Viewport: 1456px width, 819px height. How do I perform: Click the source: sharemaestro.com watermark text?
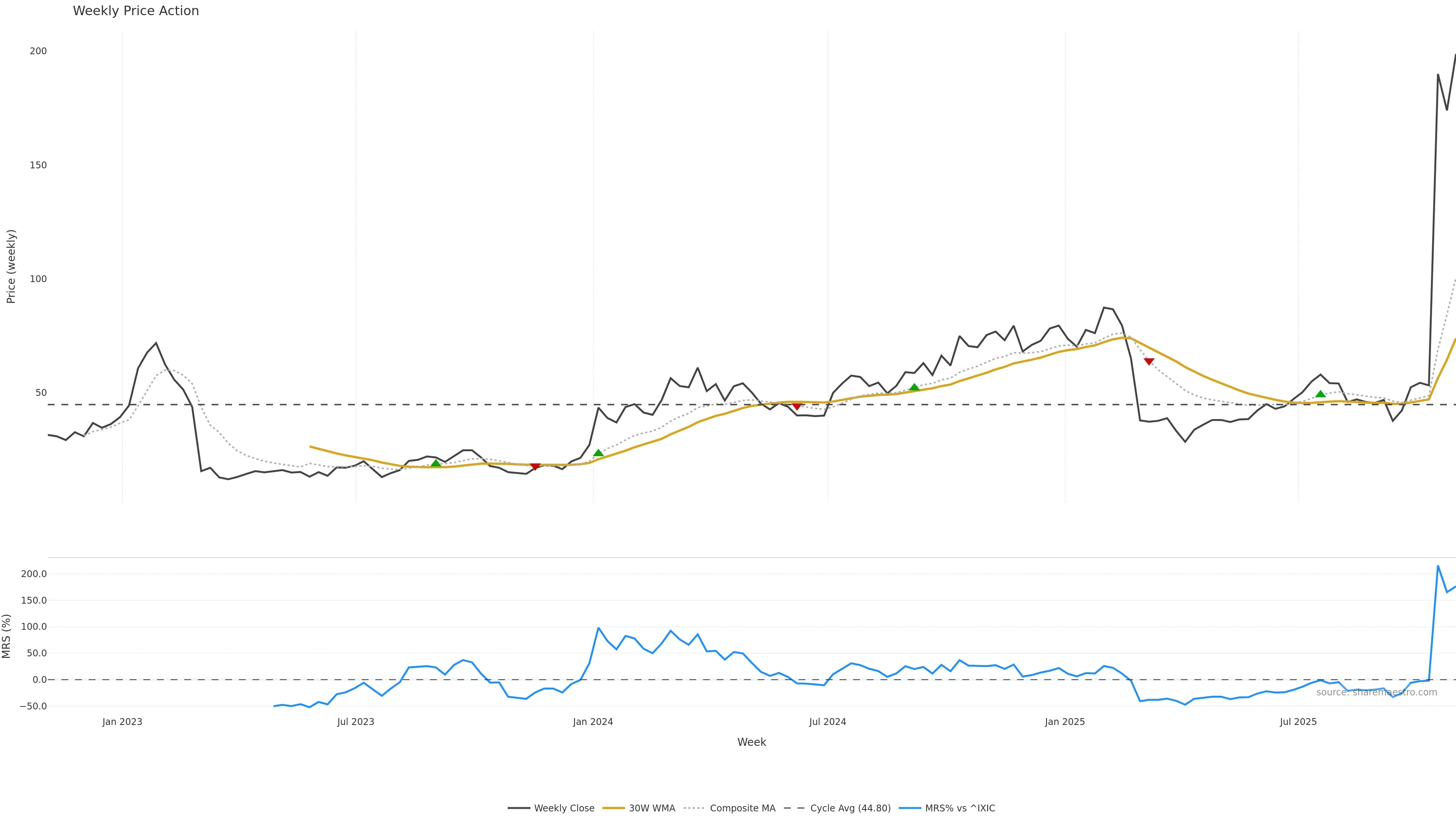(1376, 692)
